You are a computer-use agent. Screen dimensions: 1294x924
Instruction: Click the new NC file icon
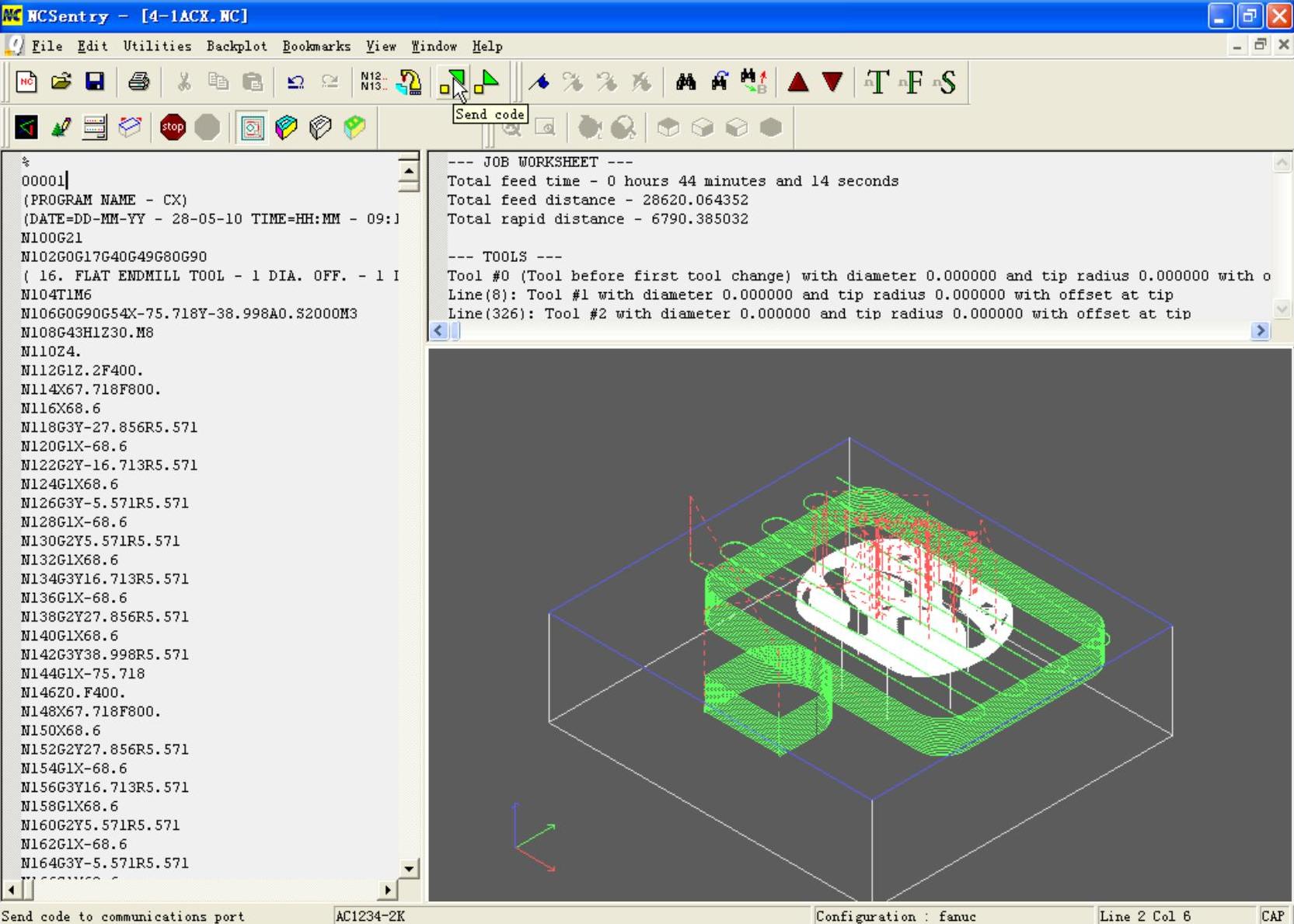tap(26, 82)
